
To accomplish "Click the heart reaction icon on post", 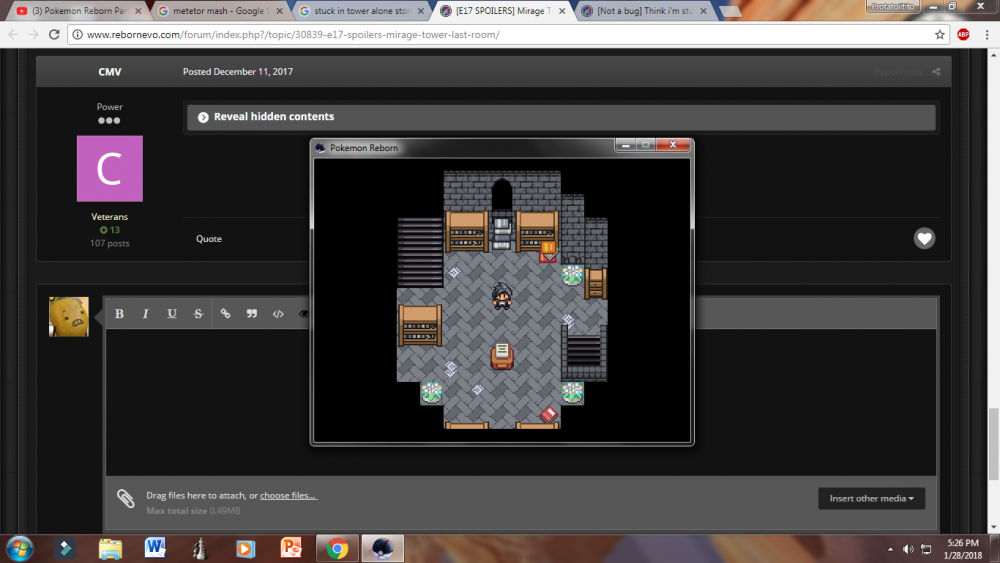I will click(924, 239).
